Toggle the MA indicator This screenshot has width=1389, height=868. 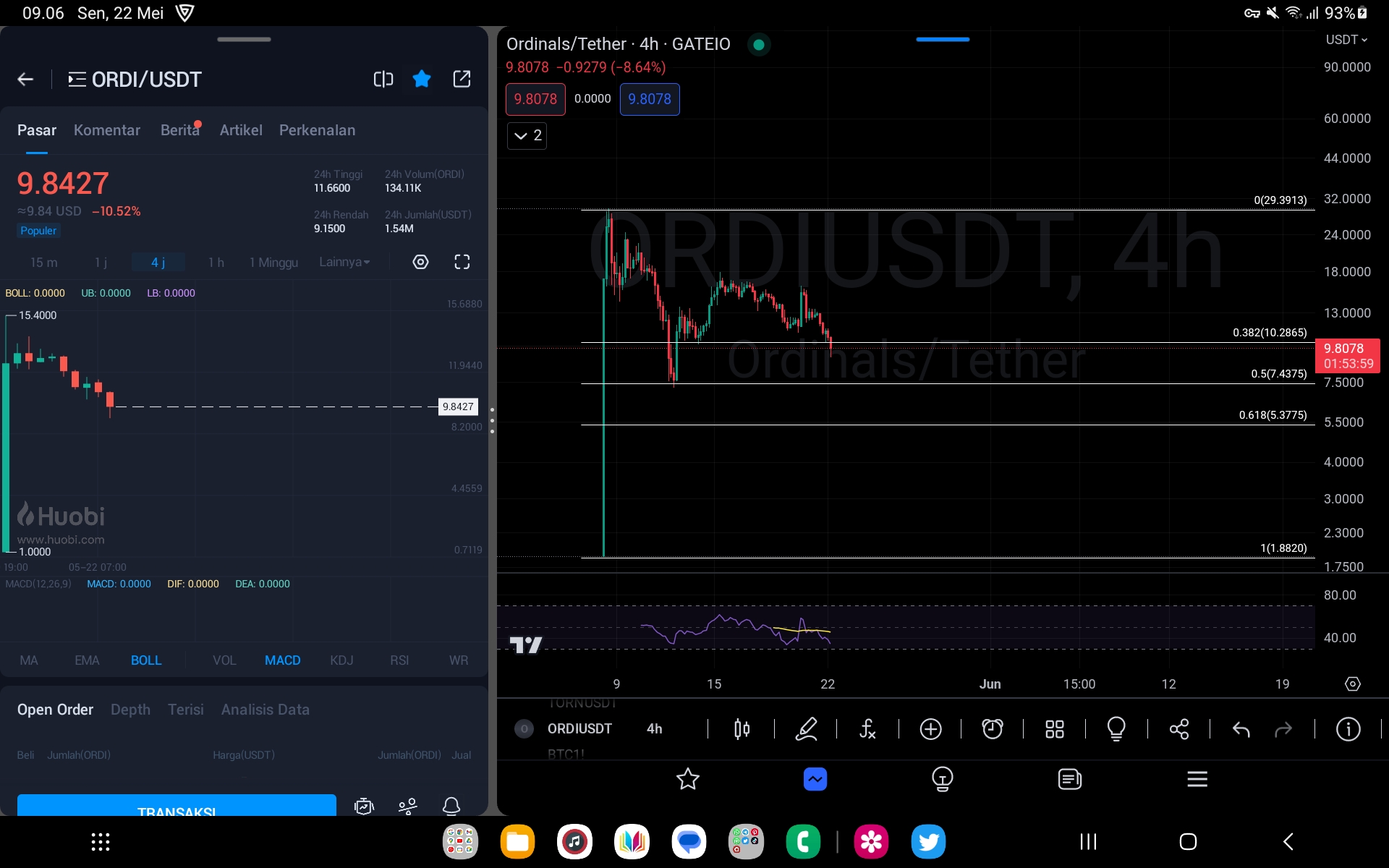pyautogui.click(x=29, y=660)
